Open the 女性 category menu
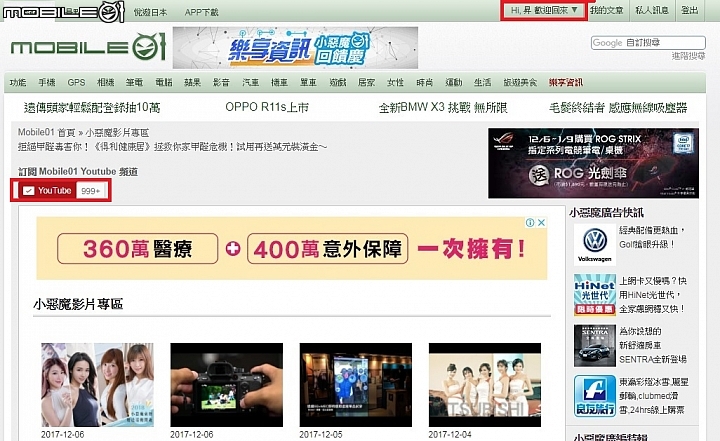The image size is (720, 441). click(x=395, y=83)
